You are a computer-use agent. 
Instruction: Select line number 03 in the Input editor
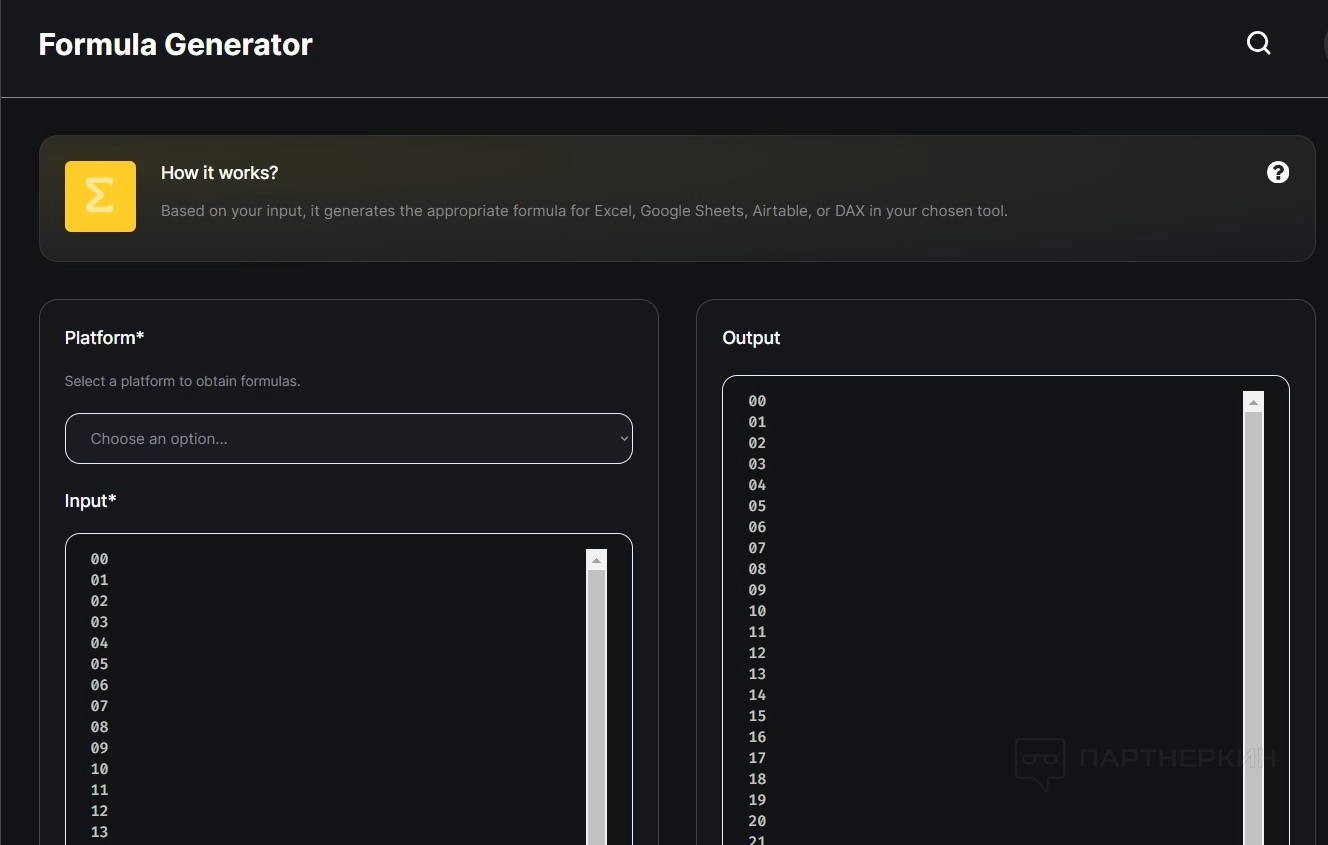99,622
